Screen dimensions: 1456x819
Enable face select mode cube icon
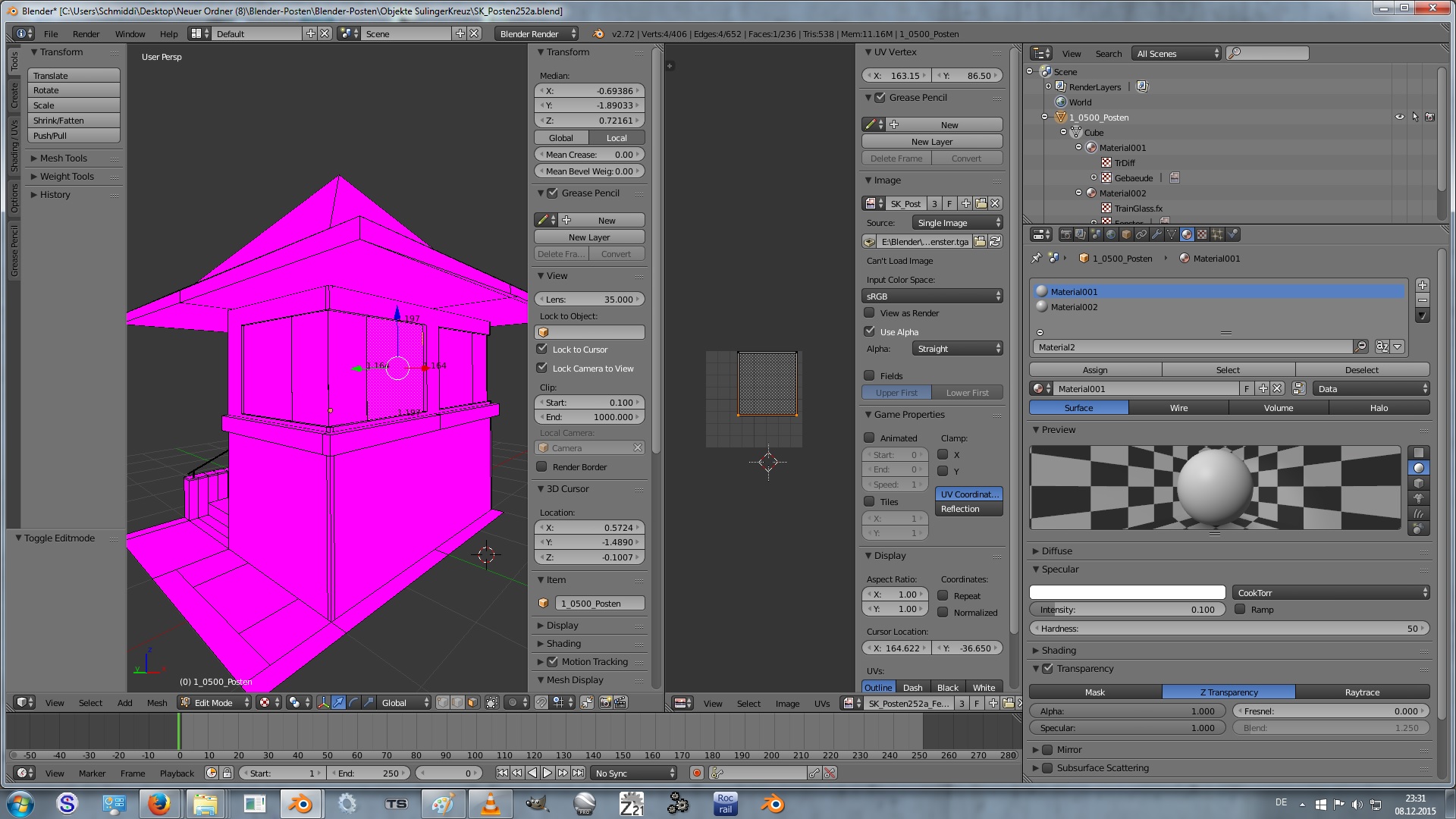click(472, 702)
